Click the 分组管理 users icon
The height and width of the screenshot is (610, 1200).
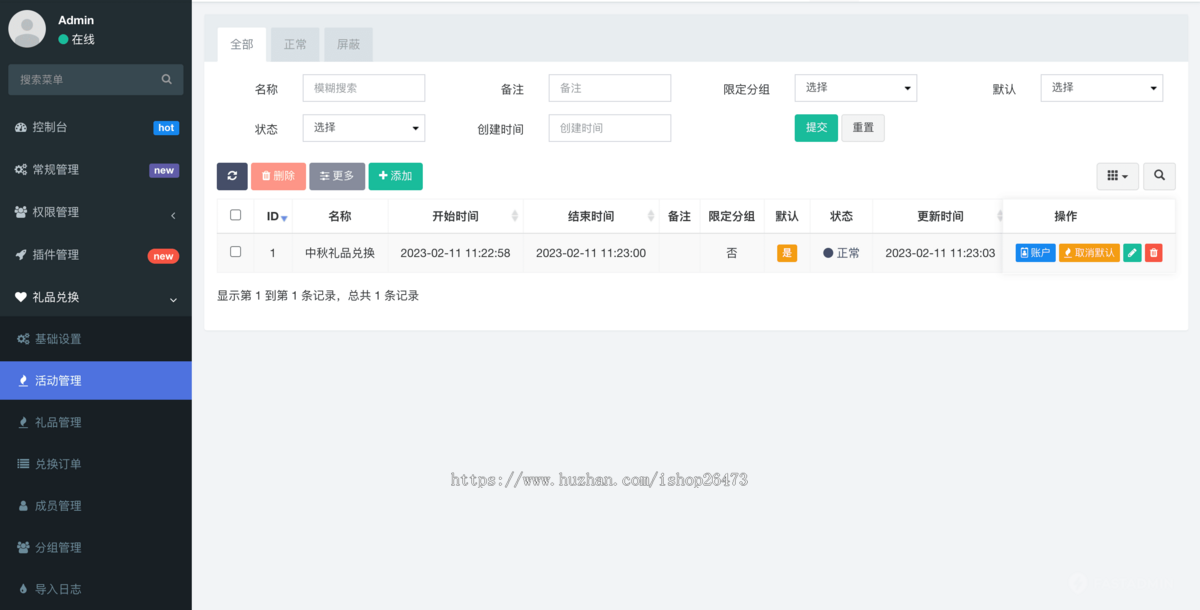tap(24, 548)
